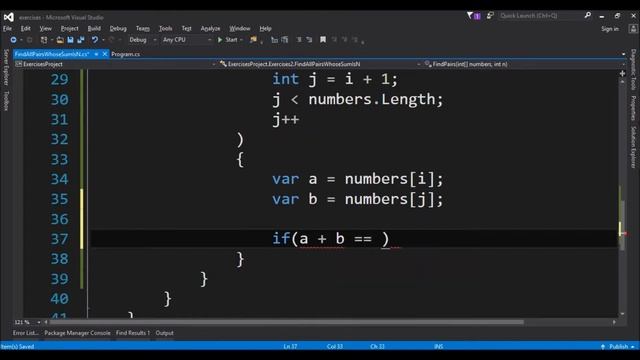Open the Debug menu

(118, 29)
